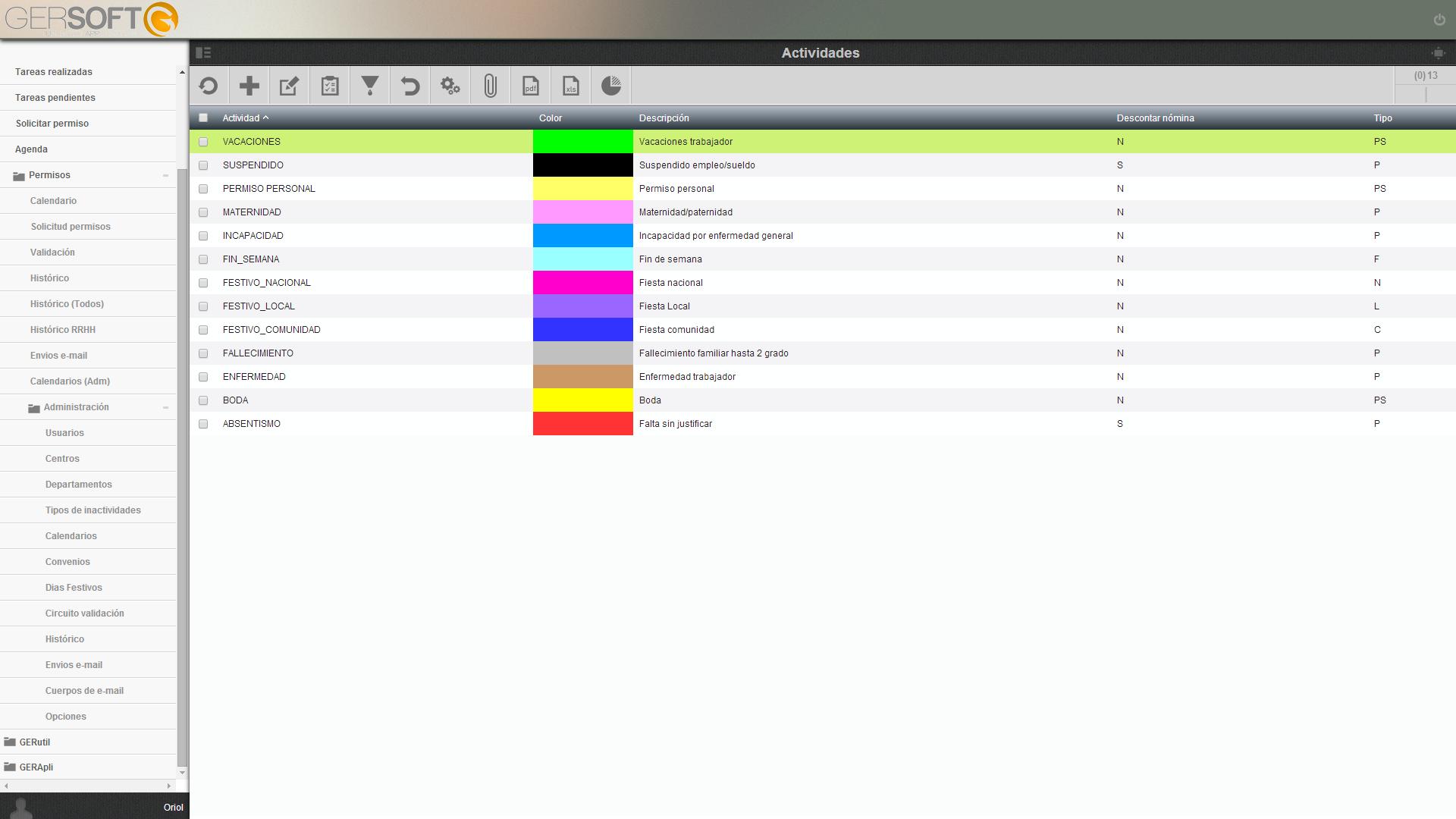Check the select-all header checkbox
Image resolution: width=1456 pixels, height=819 pixels.
[203, 118]
